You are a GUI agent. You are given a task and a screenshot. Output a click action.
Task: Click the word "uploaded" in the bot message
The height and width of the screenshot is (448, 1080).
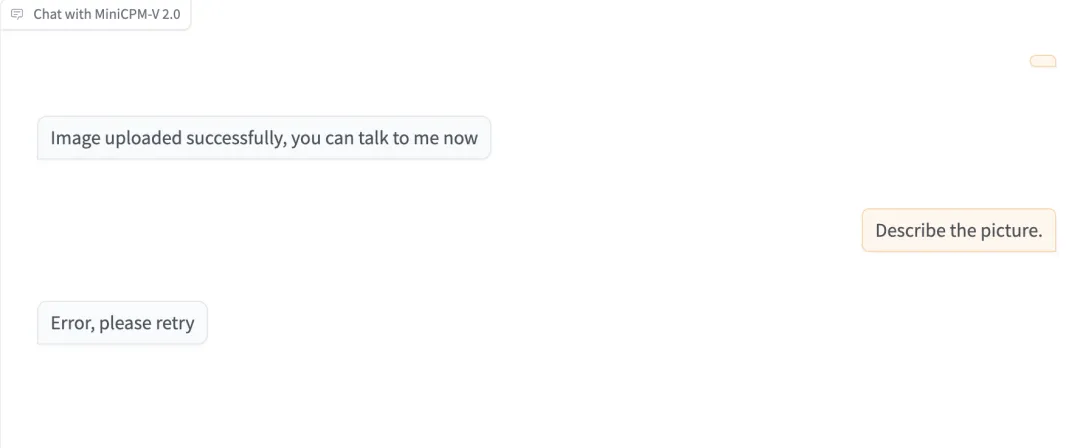click(143, 138)
